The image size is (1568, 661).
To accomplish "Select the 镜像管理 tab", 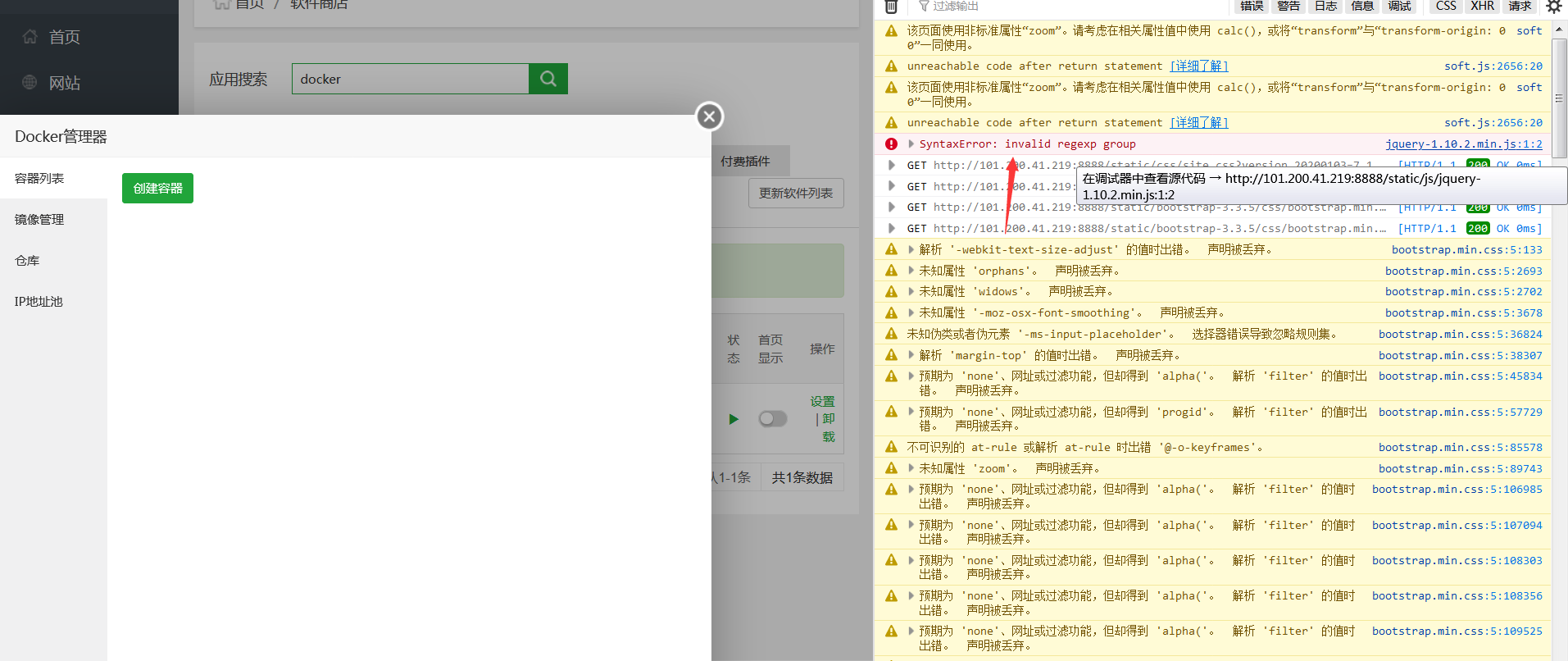I will pos(53,219).
